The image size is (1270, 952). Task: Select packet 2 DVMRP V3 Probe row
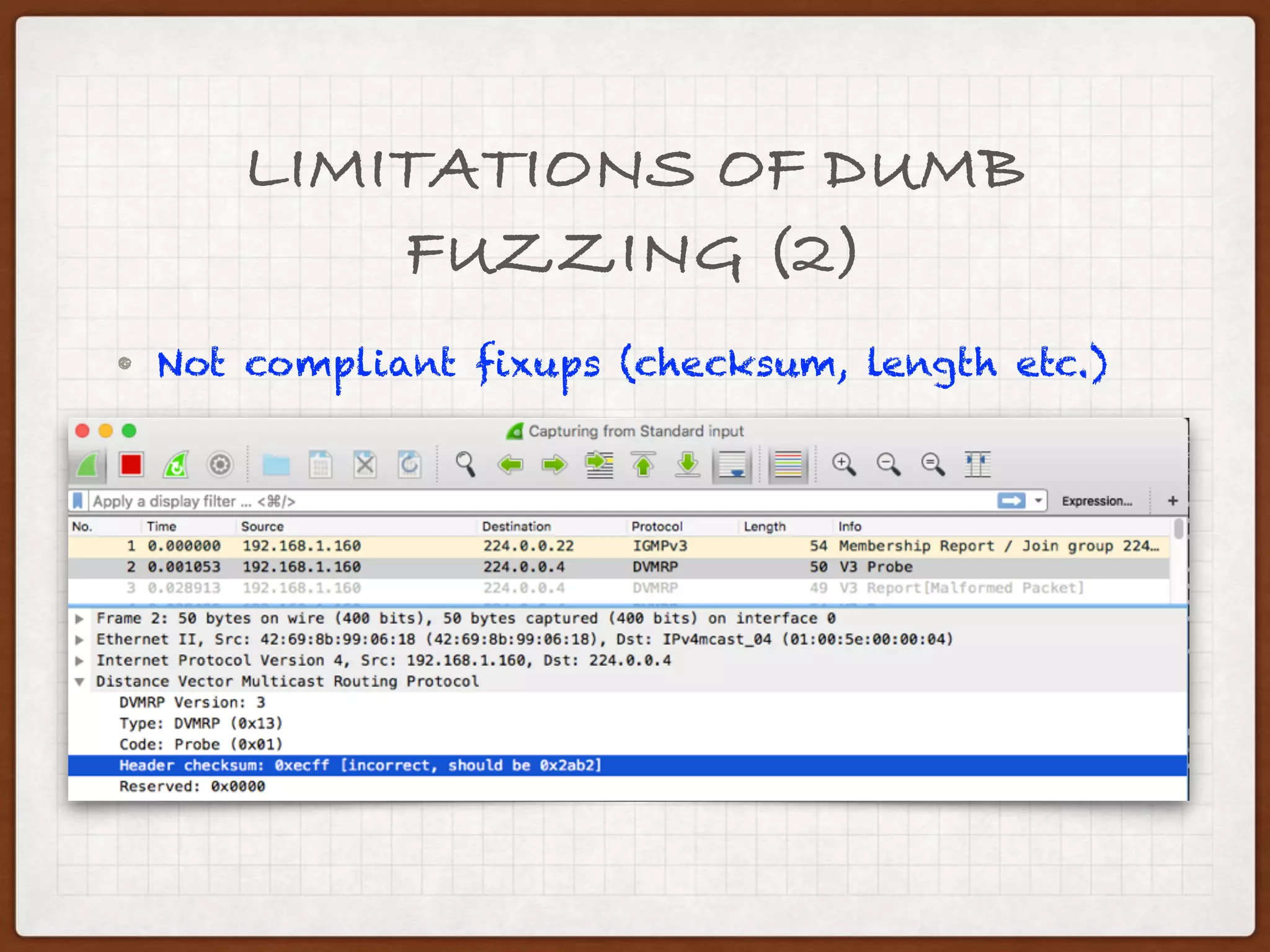pyautogui.click(x=619, y=568)
